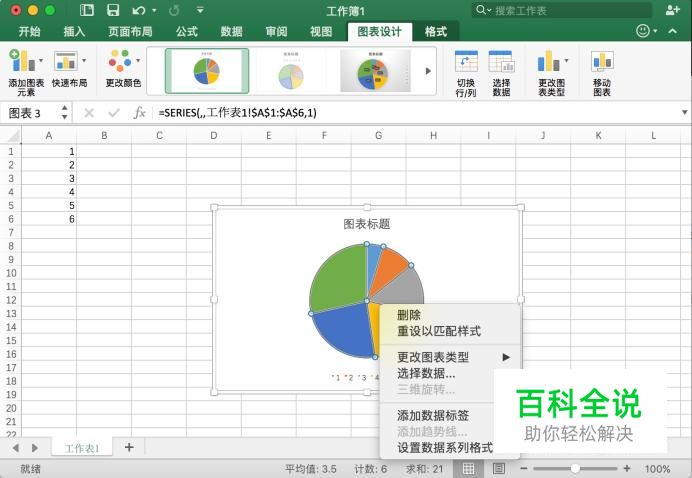The image size is (692, 478).
Task: Select row header 10
Action: [11, 273]
